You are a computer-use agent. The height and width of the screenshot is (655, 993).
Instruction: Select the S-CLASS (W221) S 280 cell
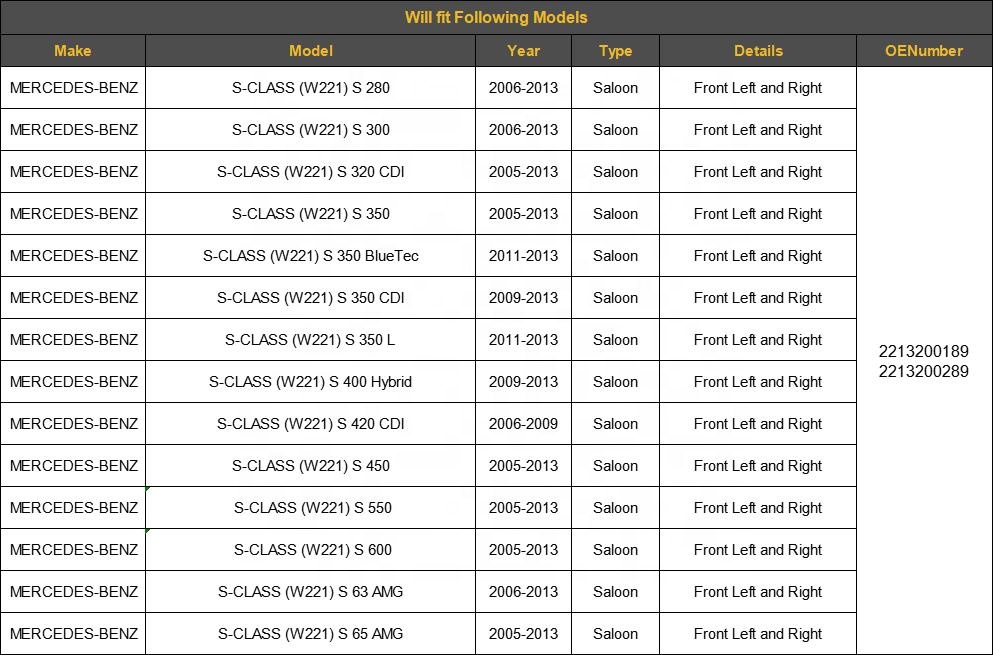pos(310,88)
